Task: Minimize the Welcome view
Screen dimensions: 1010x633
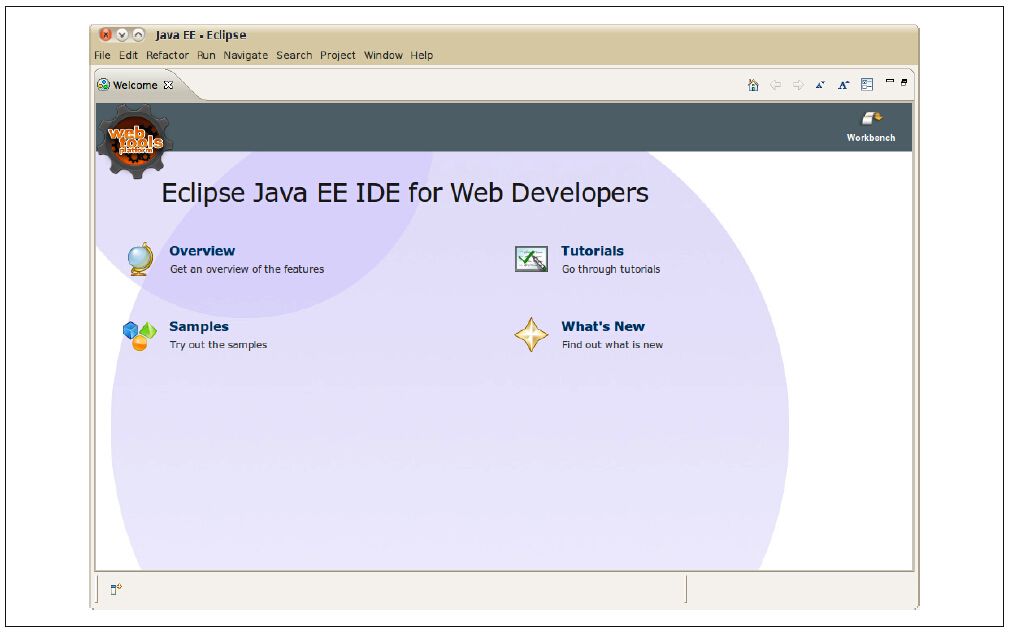Action: (890, 81)
